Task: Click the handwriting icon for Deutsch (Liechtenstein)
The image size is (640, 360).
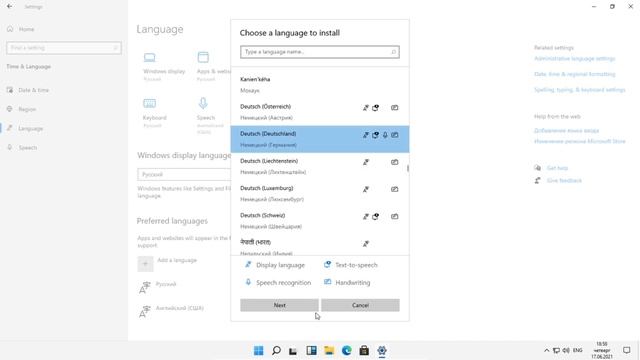Action: coord(394,162)
